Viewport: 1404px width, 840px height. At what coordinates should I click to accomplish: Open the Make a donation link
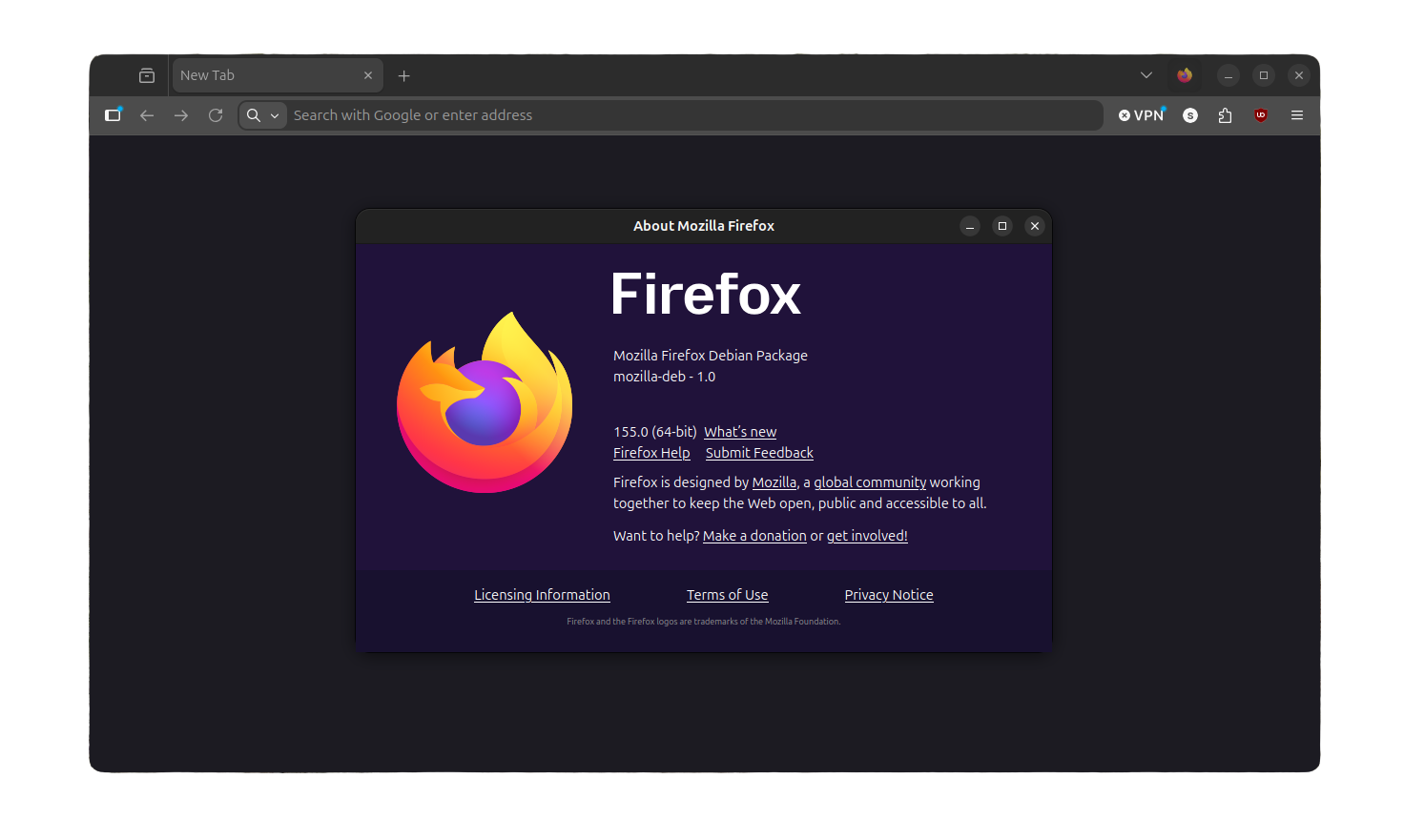(x=754, y=536)
